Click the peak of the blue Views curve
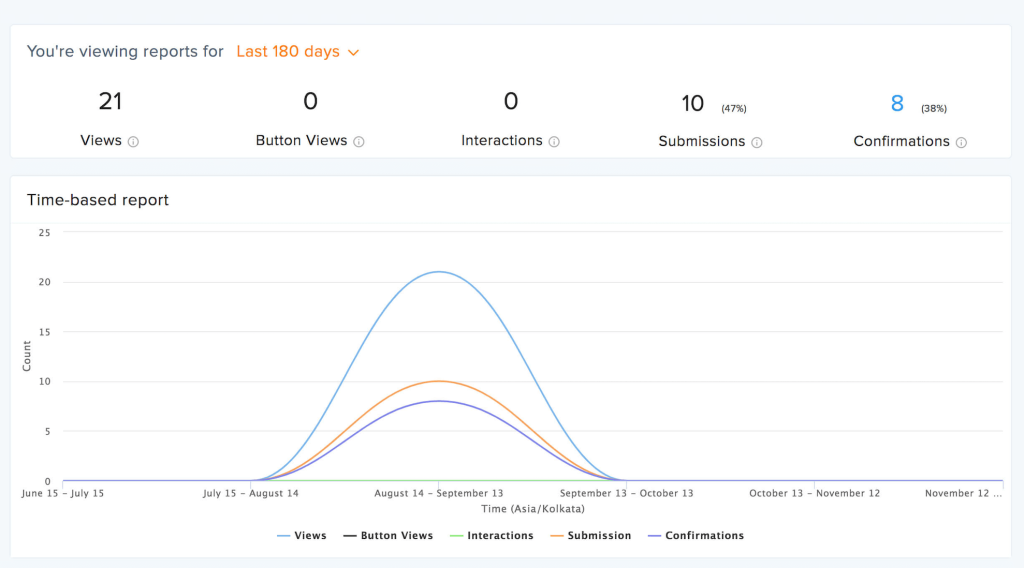Screen dimensions: 1024x568 tap(439, 272)
